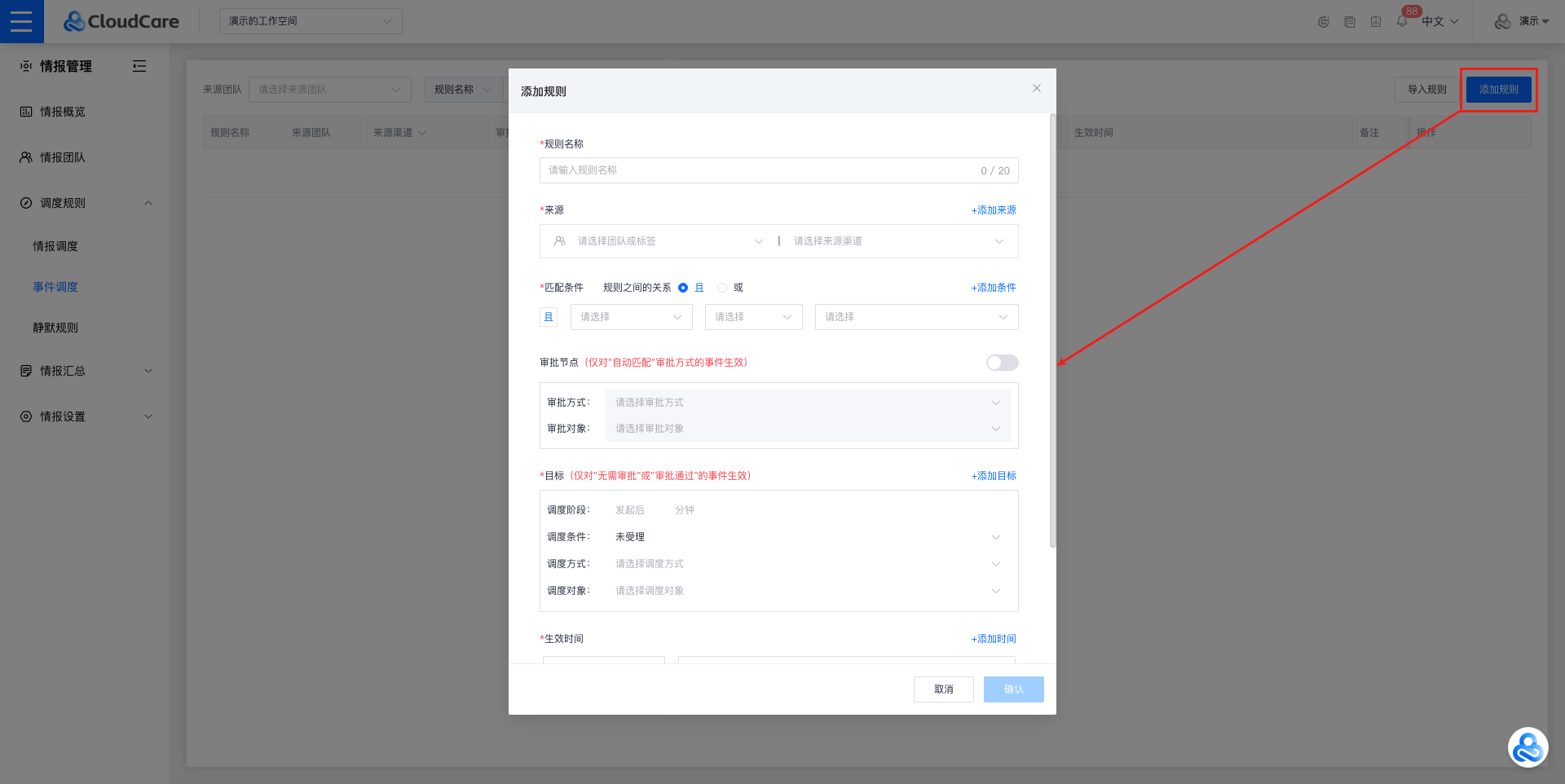Open the document icon in the top bar
1565x784 pixels.
coord(1350,22)
